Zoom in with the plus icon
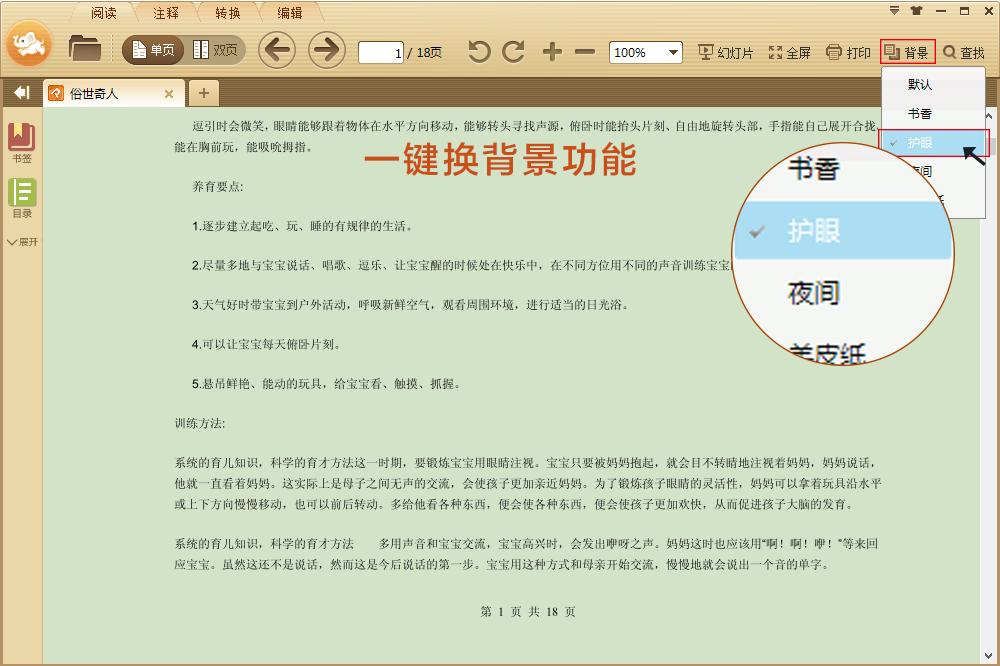The image size is (1000, 666). [552, 52]
